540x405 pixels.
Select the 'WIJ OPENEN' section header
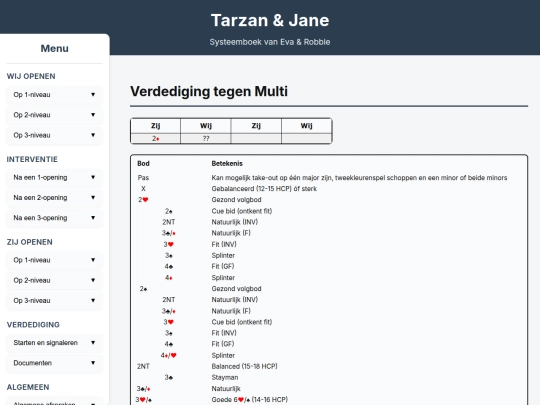[x=31, y=76]
